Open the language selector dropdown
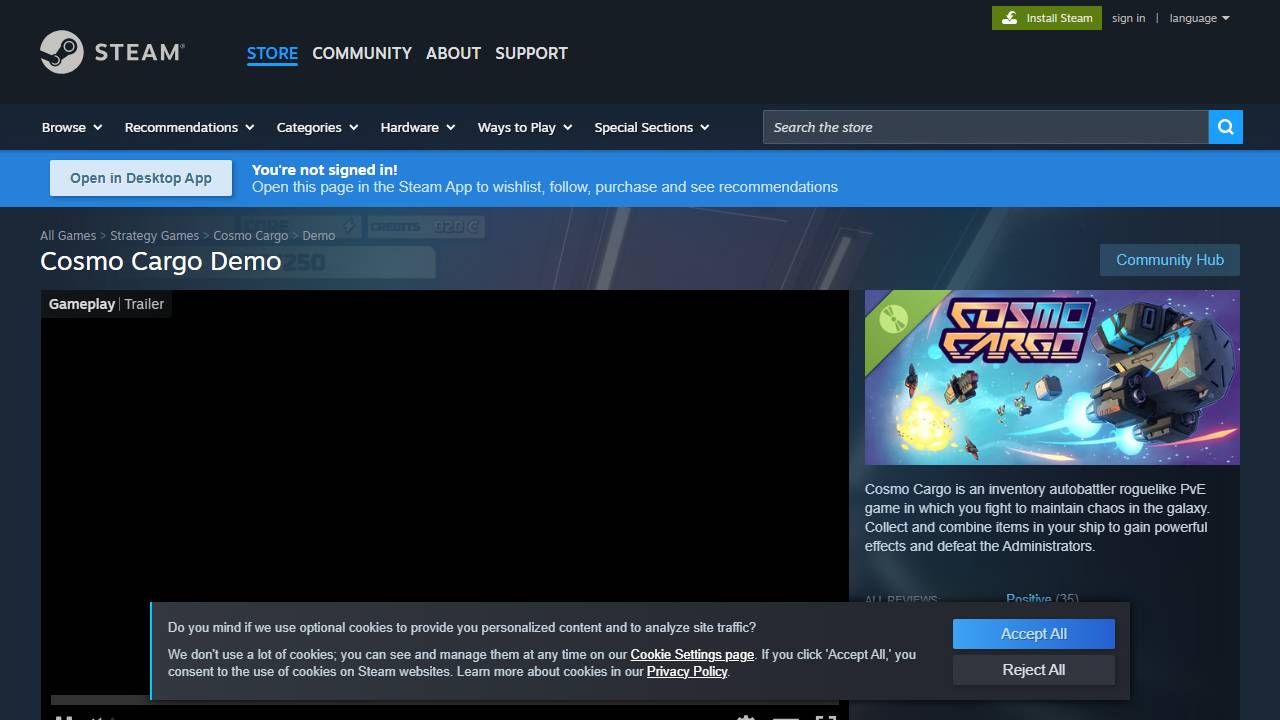Image resolution: width=1280 pixels, height=720 pixels. [1199, 18]
